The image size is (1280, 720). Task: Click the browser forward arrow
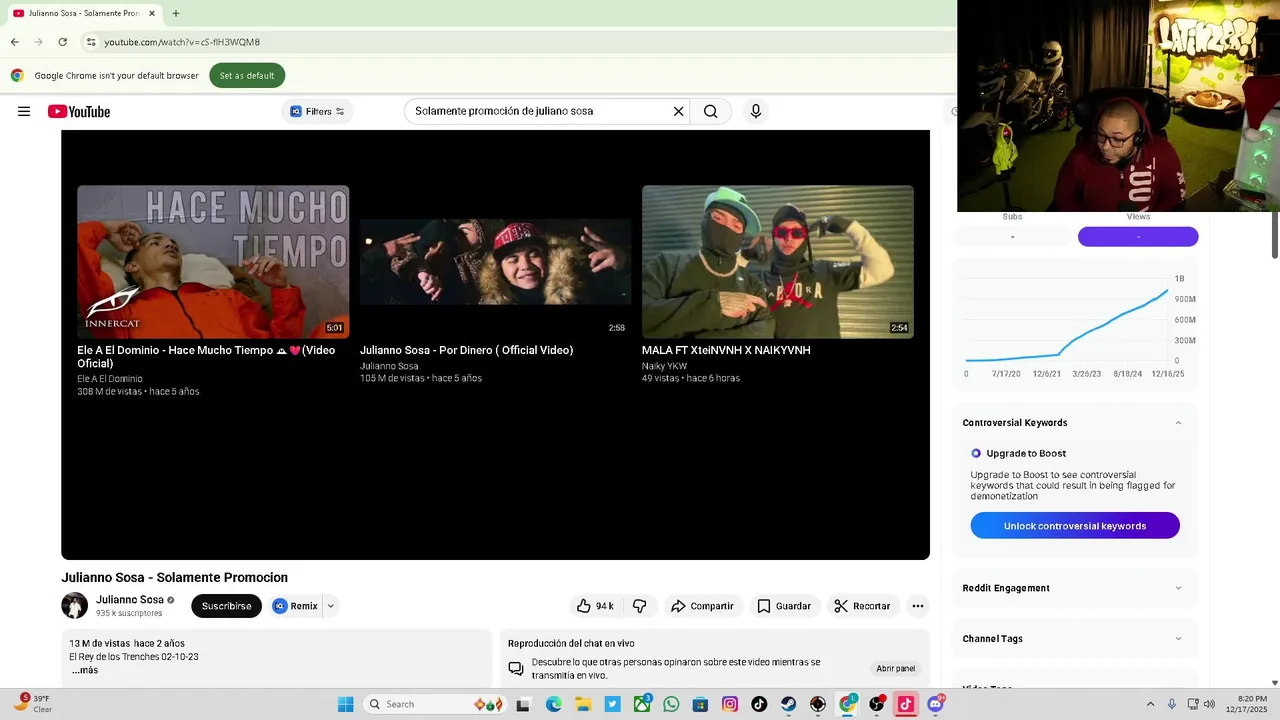[38, 42]
